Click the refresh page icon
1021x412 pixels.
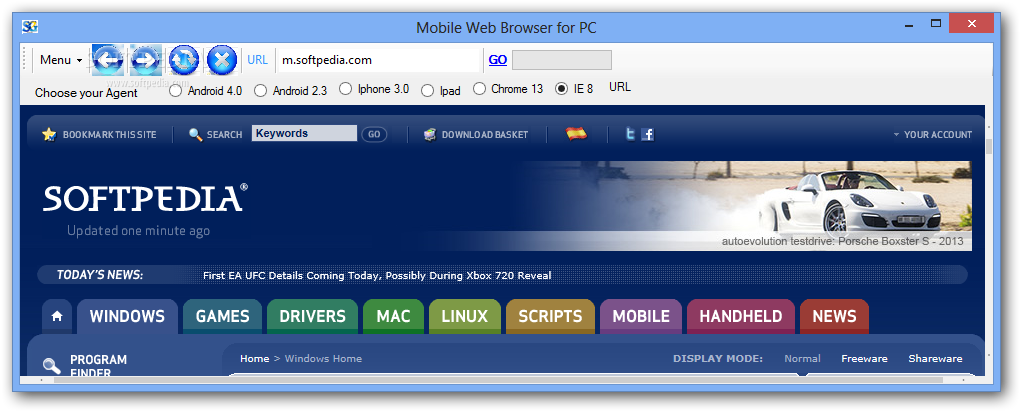(184, 61)
